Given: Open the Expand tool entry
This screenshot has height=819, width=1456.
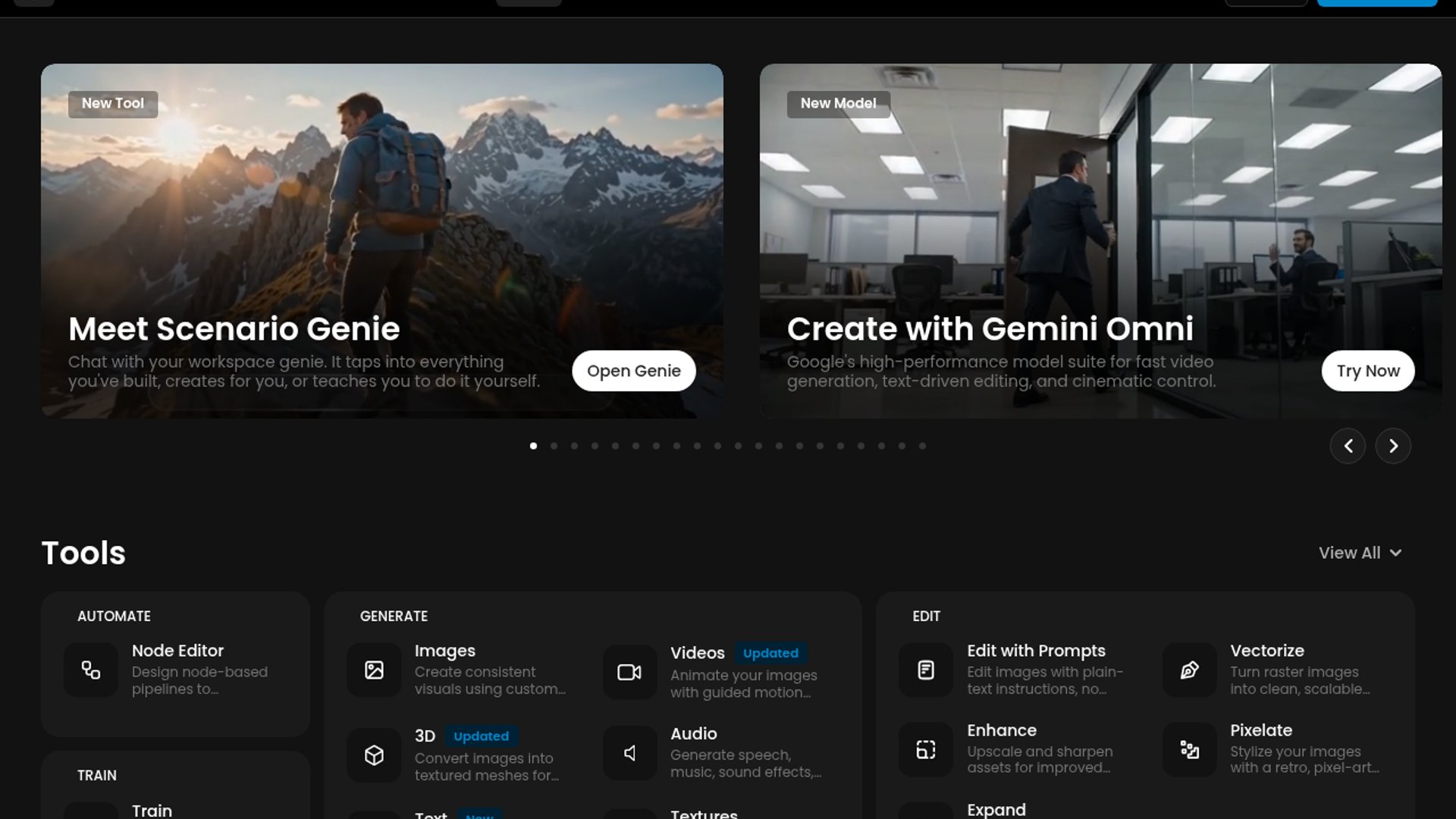Looking at the screenshot, I should (x=996, y=810).
